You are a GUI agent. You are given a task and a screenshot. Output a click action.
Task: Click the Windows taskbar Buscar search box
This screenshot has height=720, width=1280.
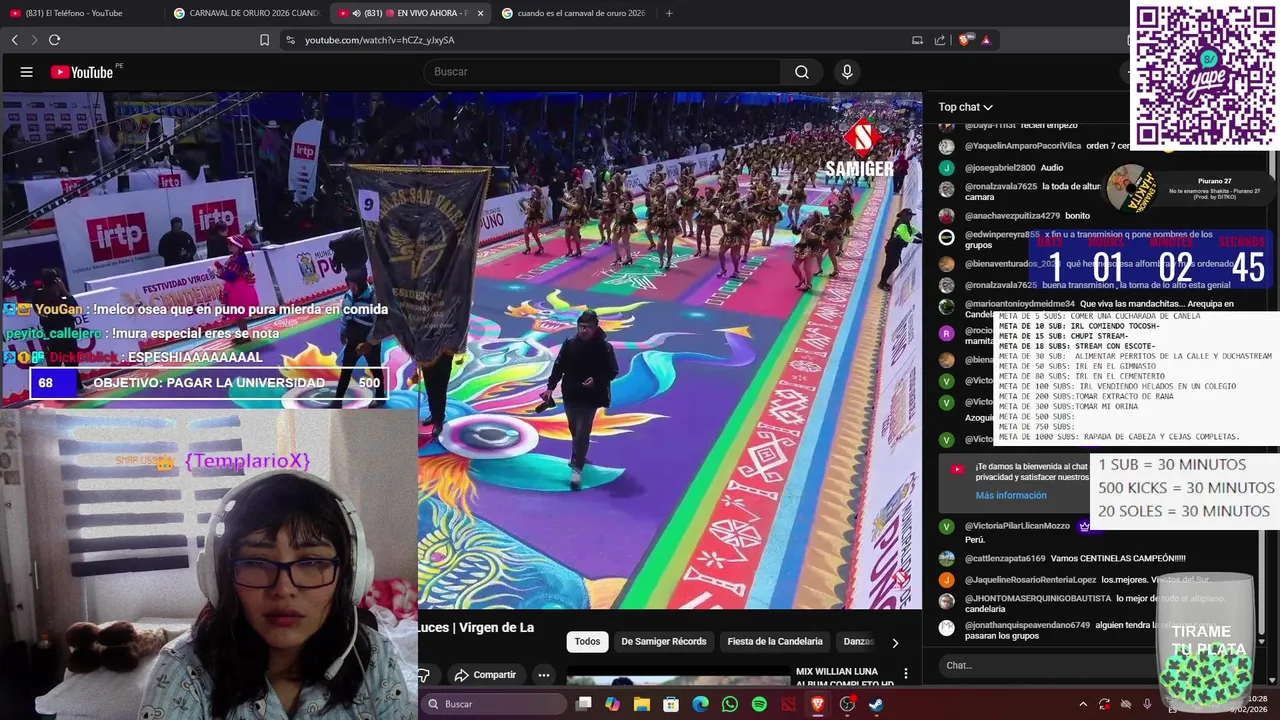coord(494,704)
